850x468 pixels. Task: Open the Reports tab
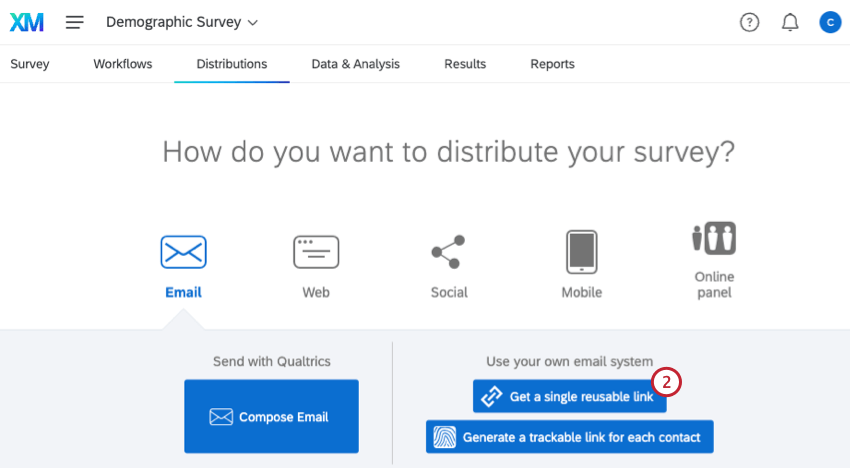coord(552,64)
